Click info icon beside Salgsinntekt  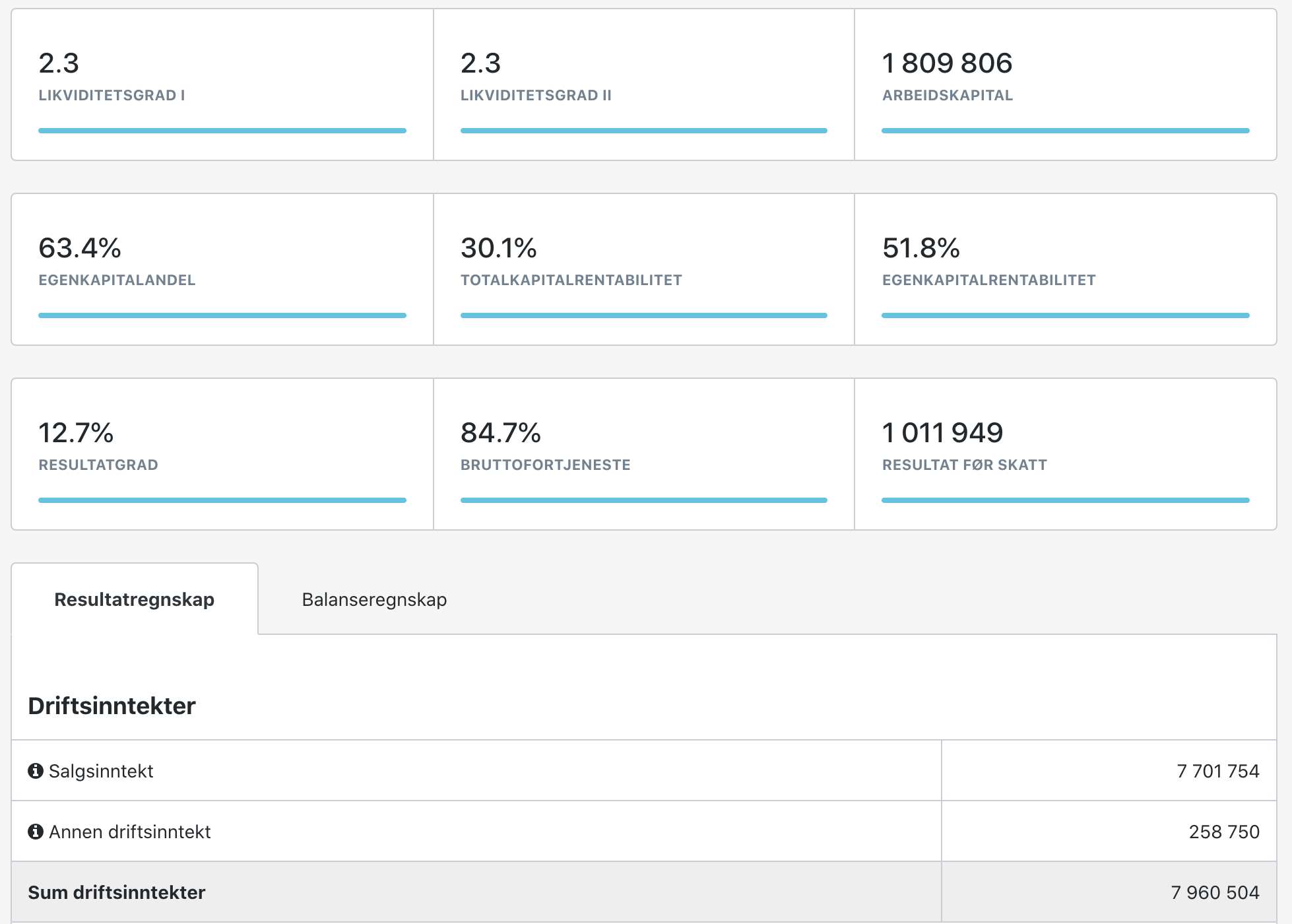36,771
